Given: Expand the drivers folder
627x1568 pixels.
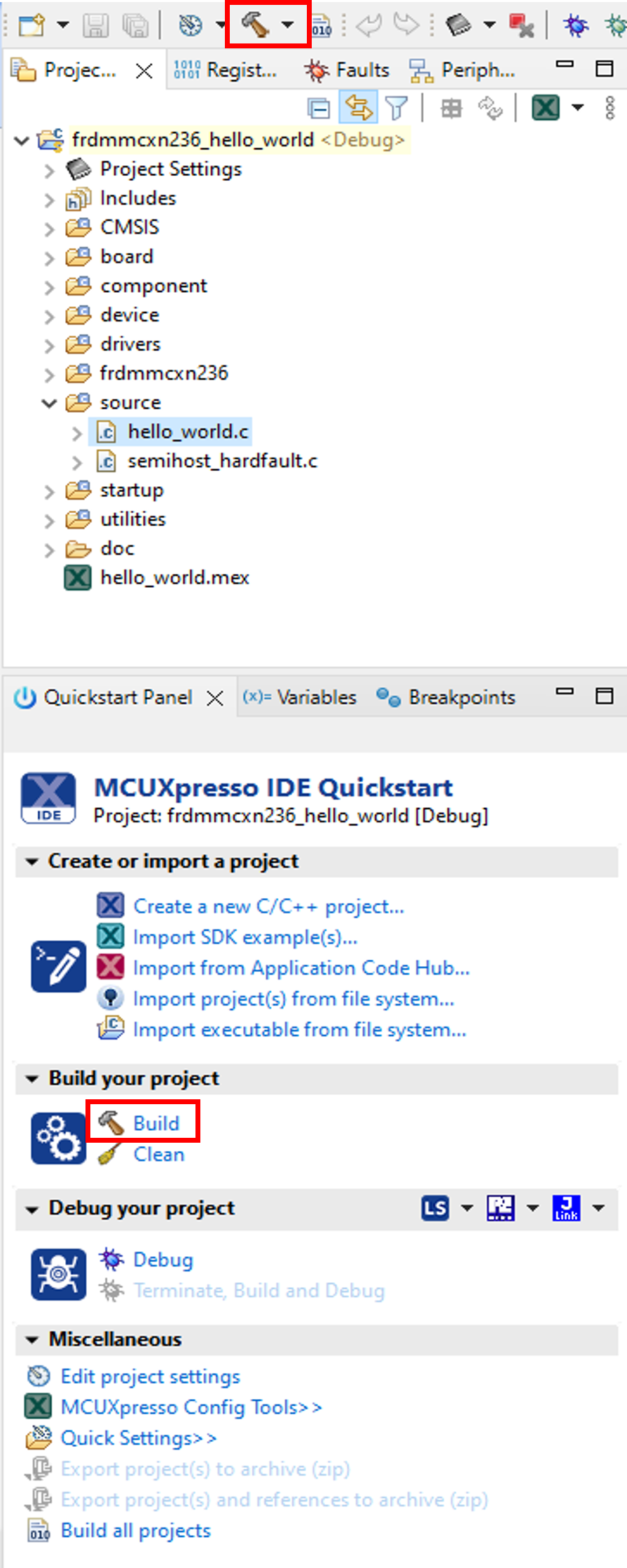Looking at the screenshot, I should (x=49, y=345).
